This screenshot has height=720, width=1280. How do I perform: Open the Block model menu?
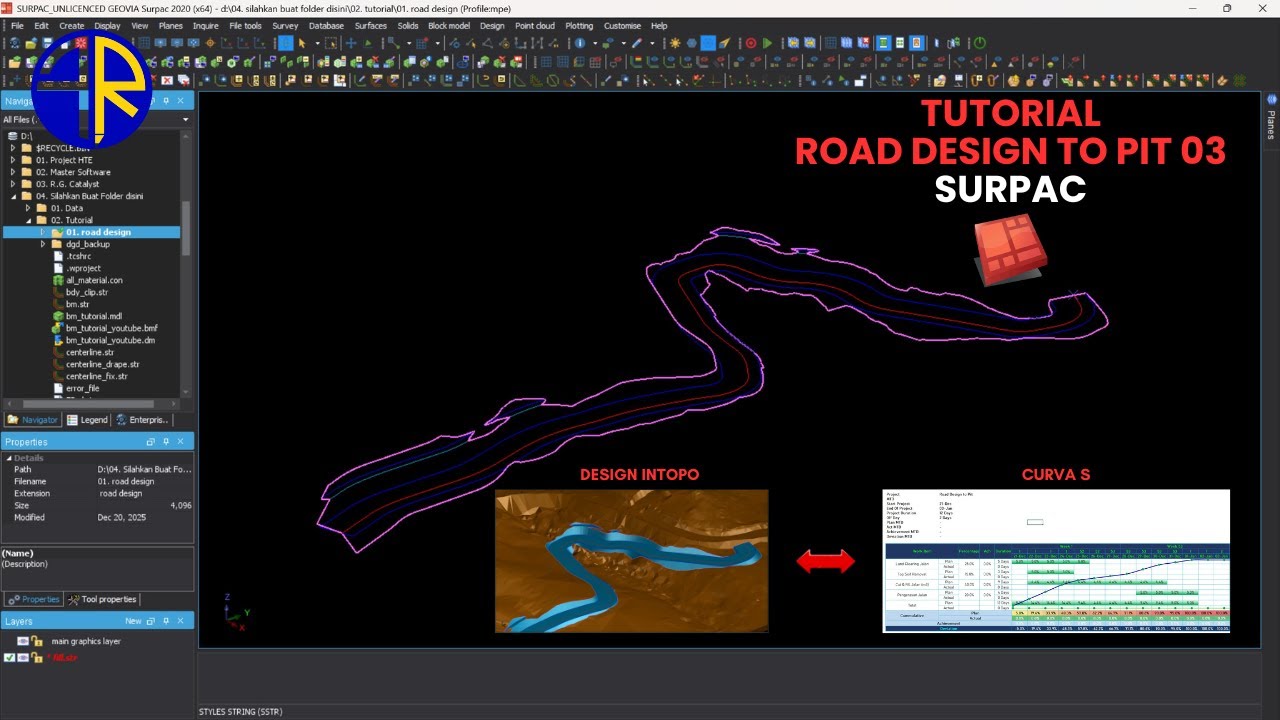(x=448, y=26)
